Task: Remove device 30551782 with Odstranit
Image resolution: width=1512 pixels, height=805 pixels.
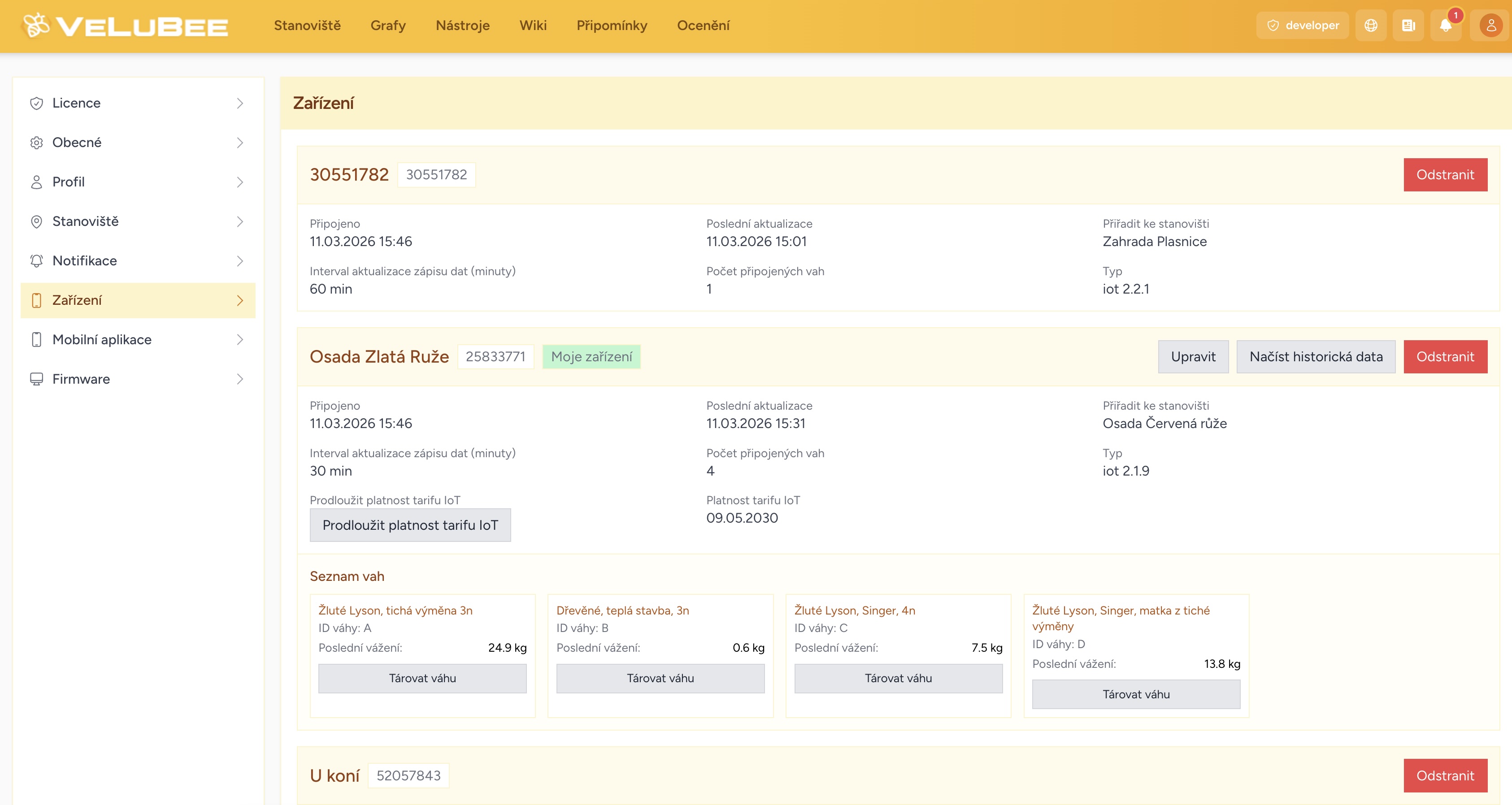Action: (1445, 175)
